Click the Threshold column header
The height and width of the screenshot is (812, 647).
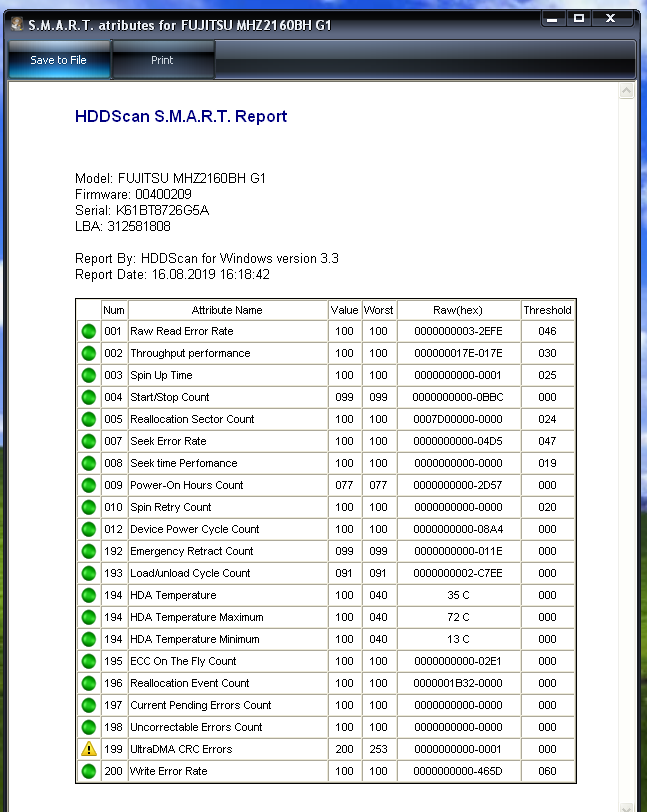pos(547,310)
